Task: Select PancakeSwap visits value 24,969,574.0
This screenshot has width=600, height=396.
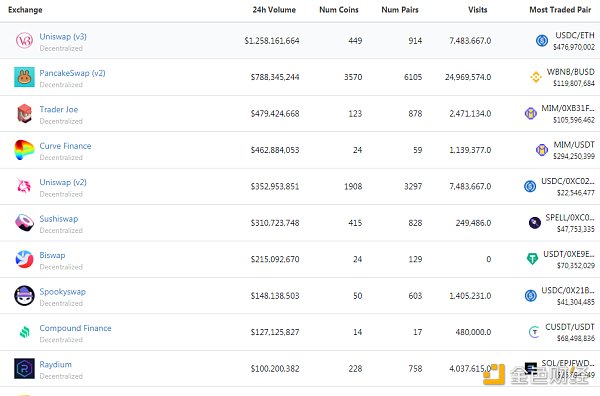Action: tap(468, 77)
